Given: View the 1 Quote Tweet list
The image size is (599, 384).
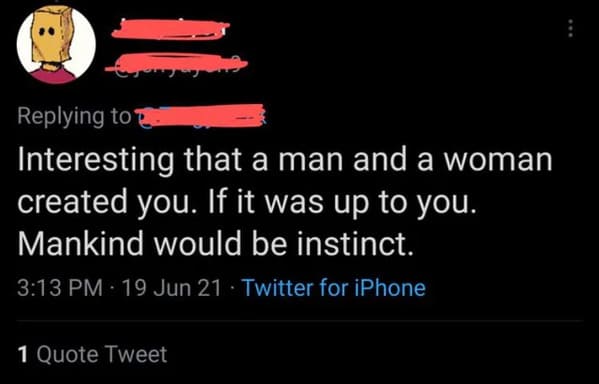Looking at the screenshot, I should tap(92, 354).
